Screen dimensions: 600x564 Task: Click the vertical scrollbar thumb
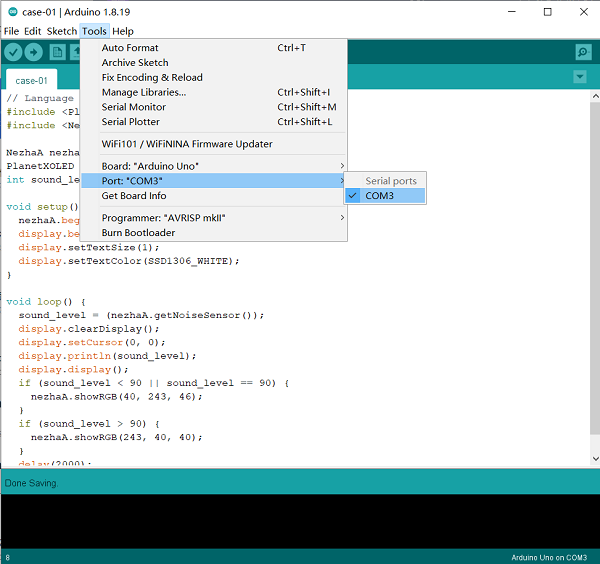coord(595,268)
